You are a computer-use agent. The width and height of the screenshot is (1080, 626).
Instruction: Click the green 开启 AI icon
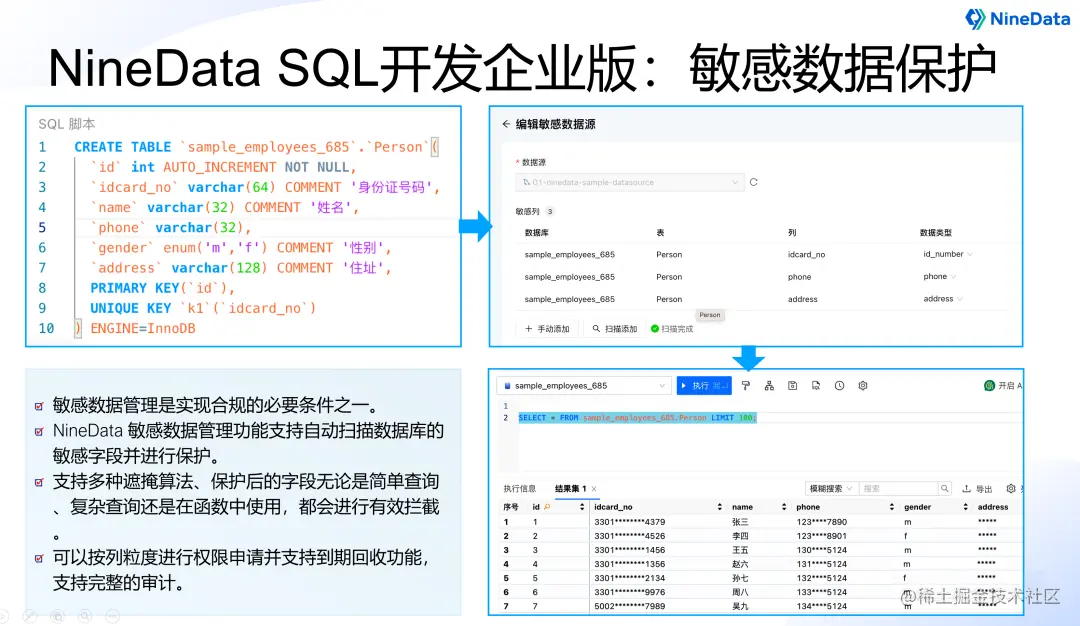coord(989,386)
